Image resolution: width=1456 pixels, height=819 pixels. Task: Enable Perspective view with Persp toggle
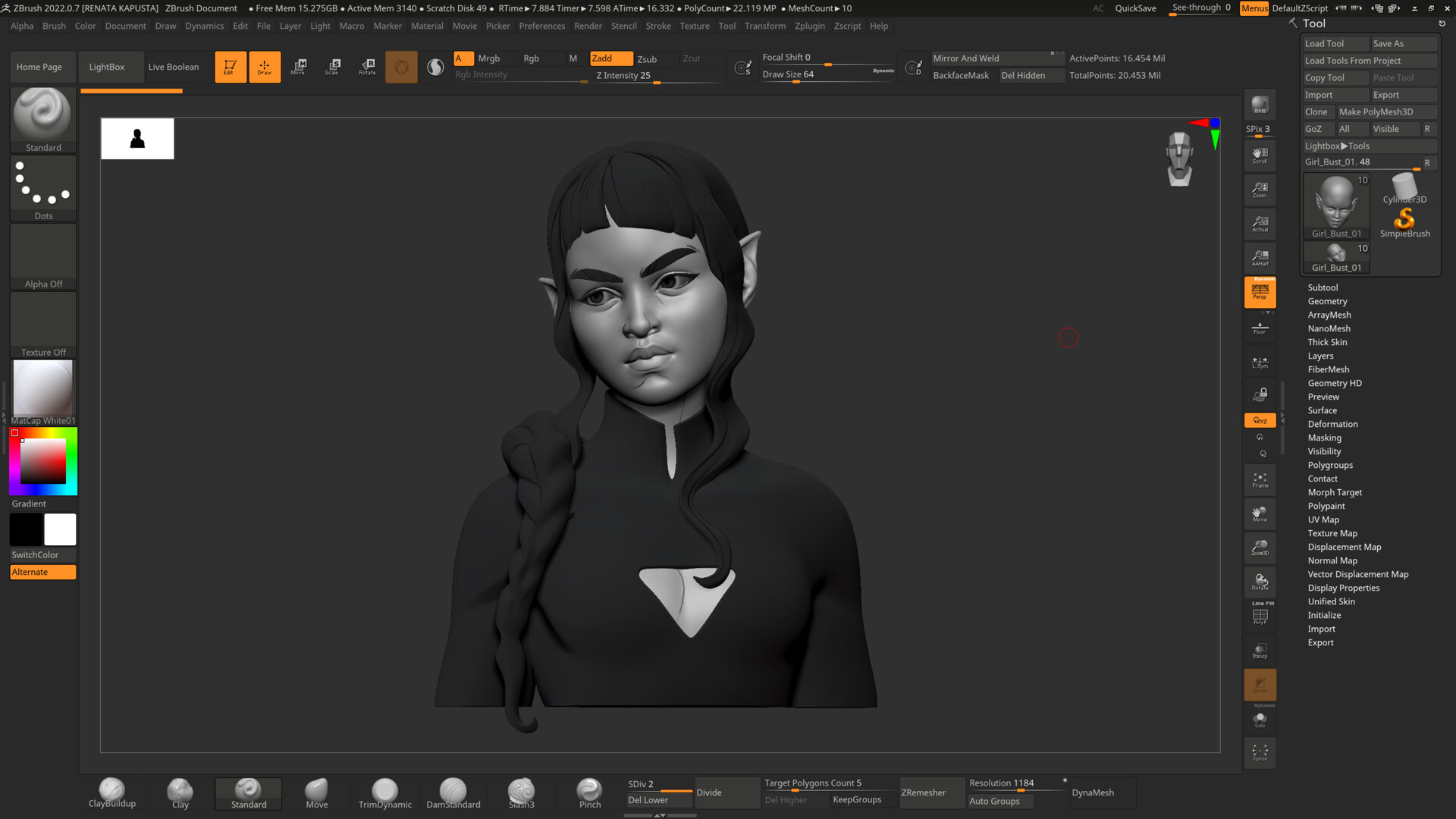(x=1260, y=292)
